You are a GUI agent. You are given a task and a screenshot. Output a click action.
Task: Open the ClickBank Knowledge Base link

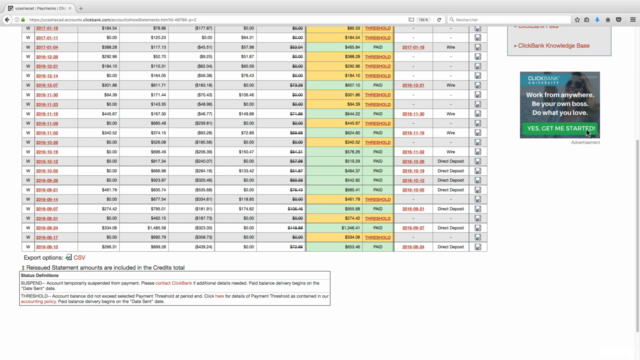[x=553, y=46]
